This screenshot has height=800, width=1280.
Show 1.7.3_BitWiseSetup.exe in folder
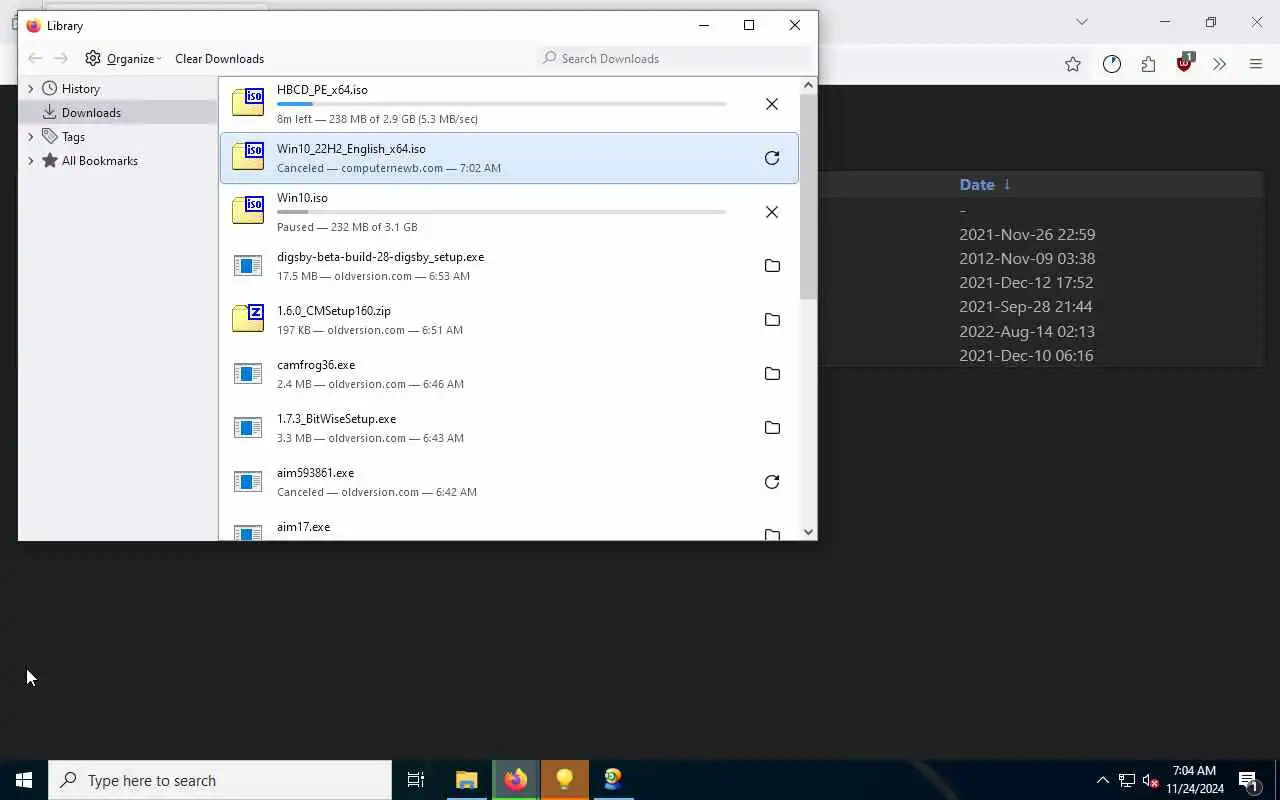coord(772,428)
